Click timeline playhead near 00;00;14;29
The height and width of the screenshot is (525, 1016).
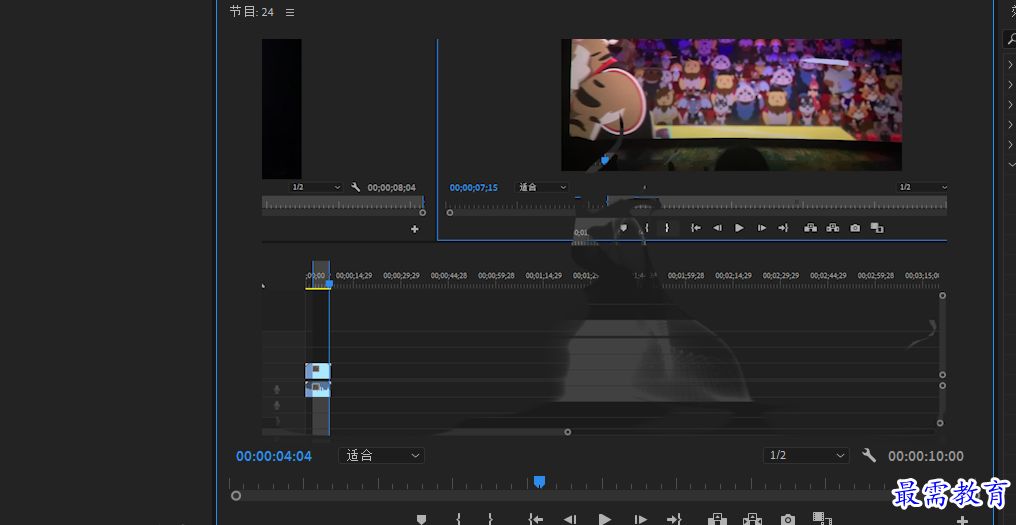[329, 284]
